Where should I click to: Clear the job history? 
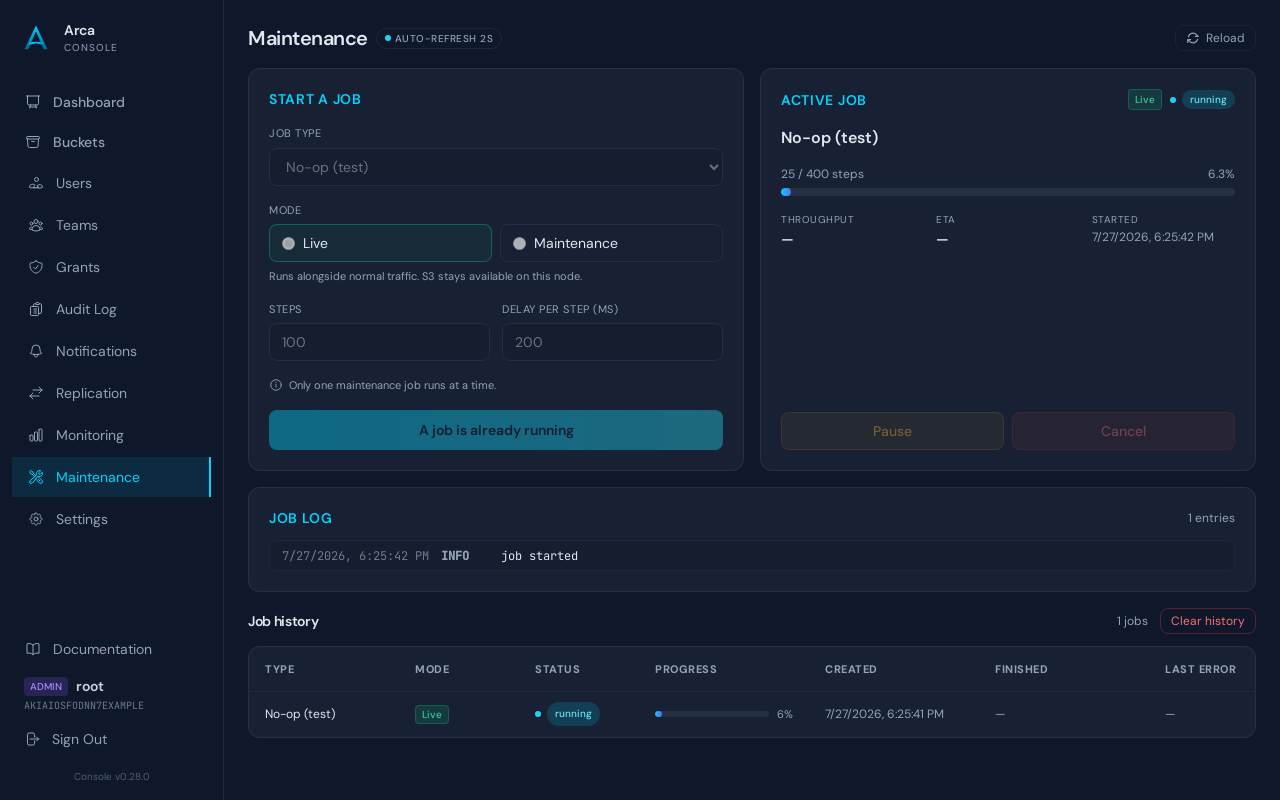pyautogui.click(x=1208, y=621)
